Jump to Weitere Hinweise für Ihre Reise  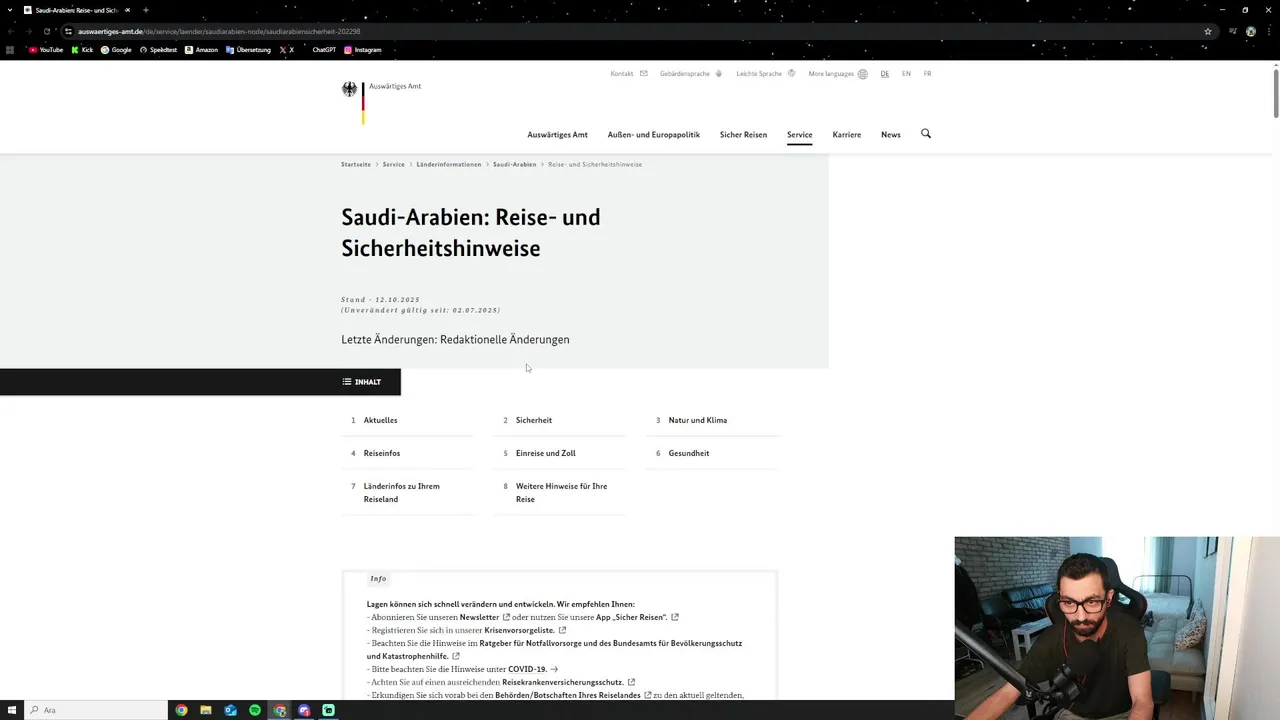click(560, 493)
